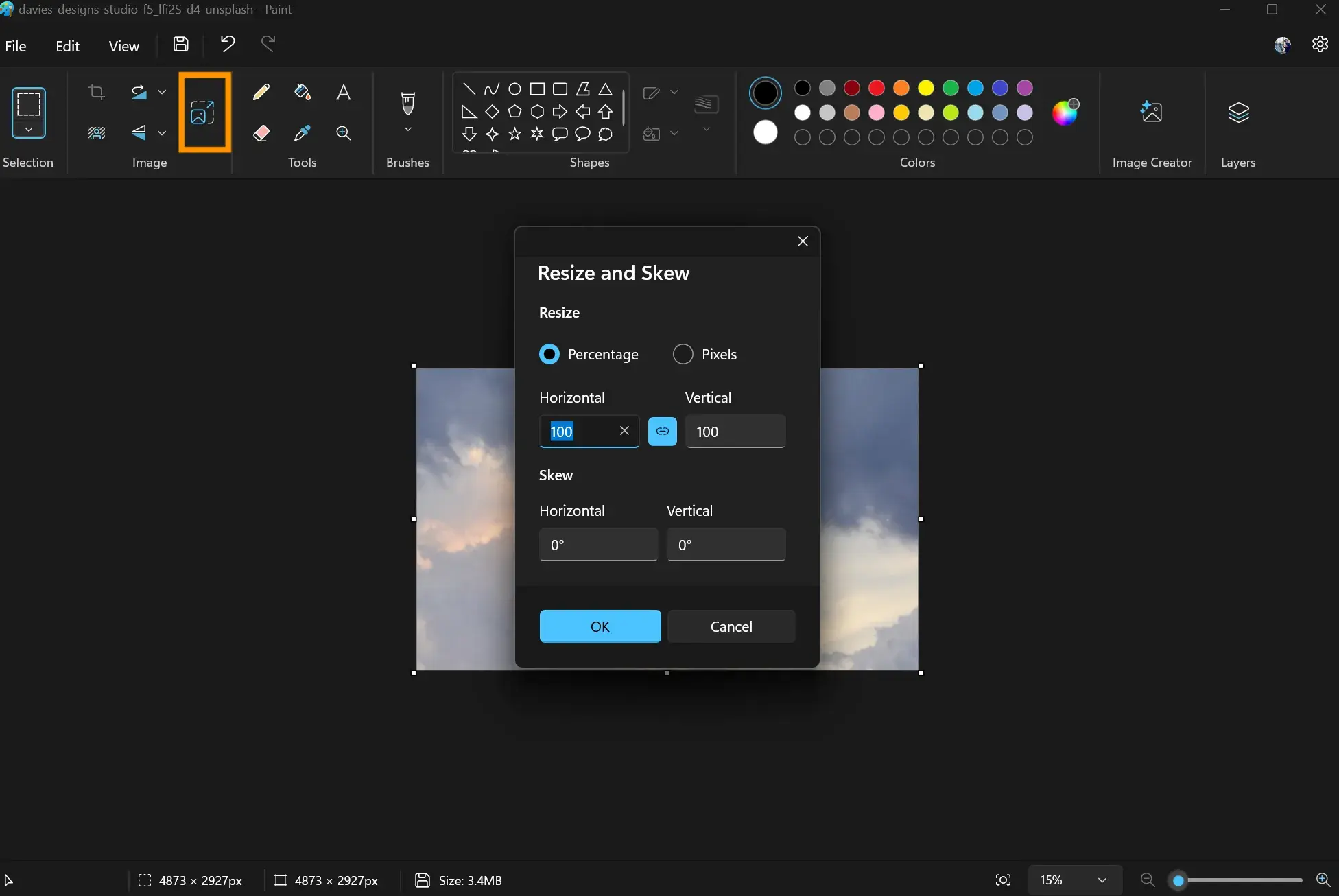Expand the rotate options dropdown

(x=161, y=91)
